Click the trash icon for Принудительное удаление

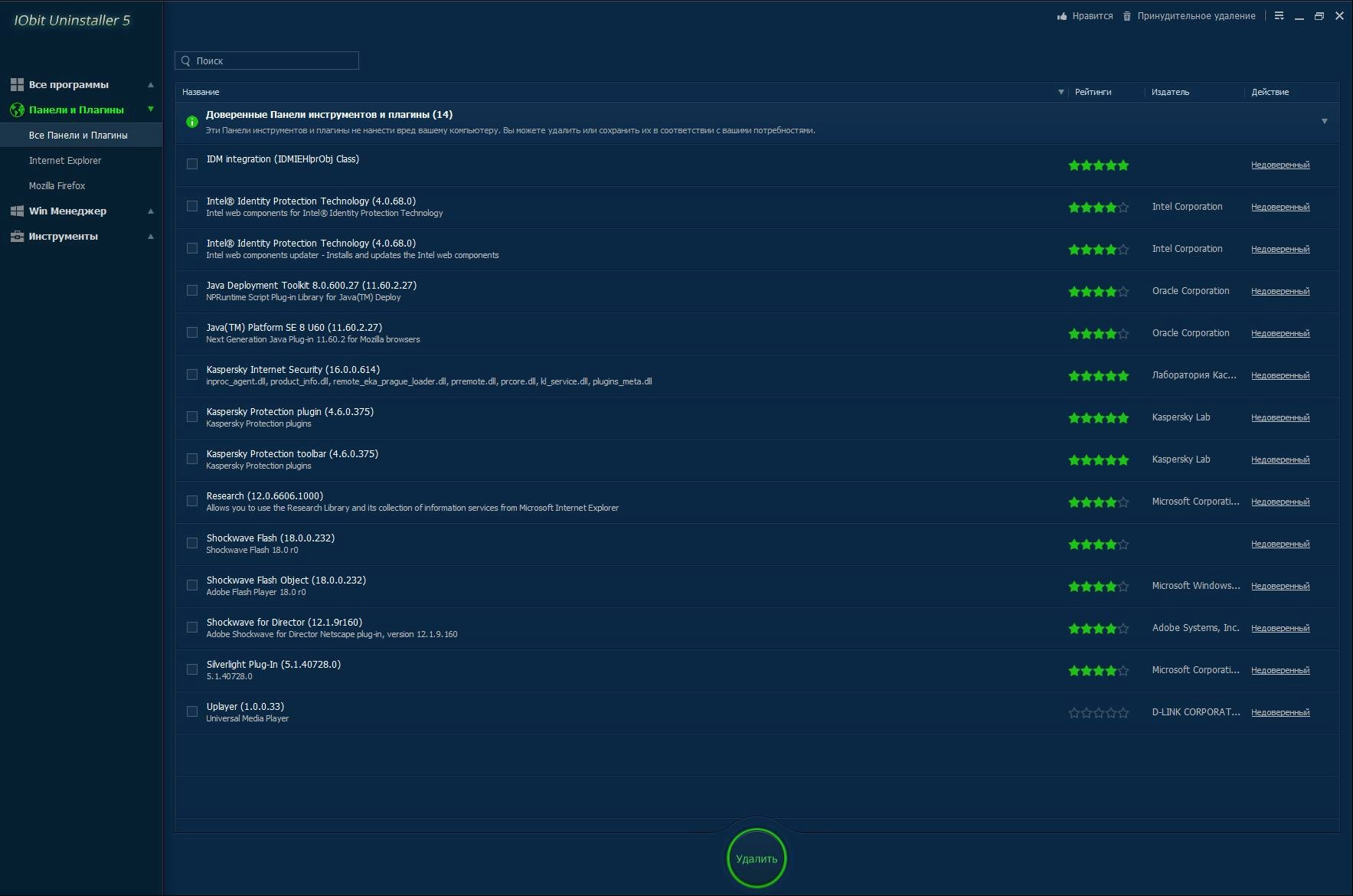pyautogui.click(x=1127, y=16)
